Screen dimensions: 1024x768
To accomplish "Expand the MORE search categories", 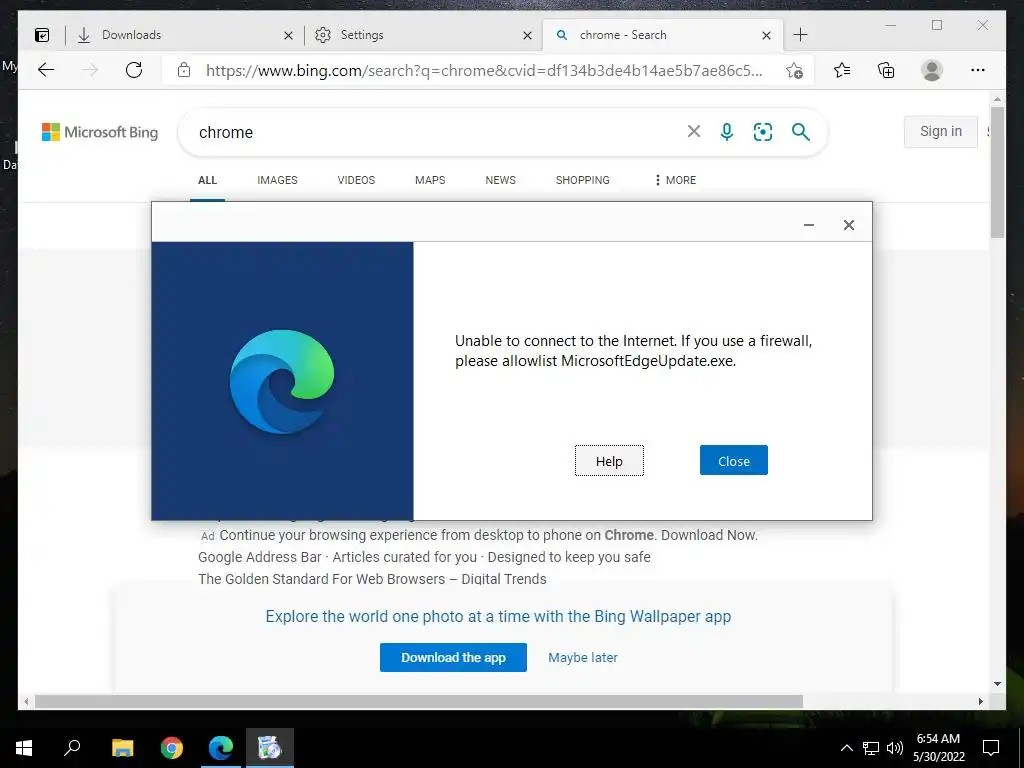I will pyautogui.click(x=675, y=180).
